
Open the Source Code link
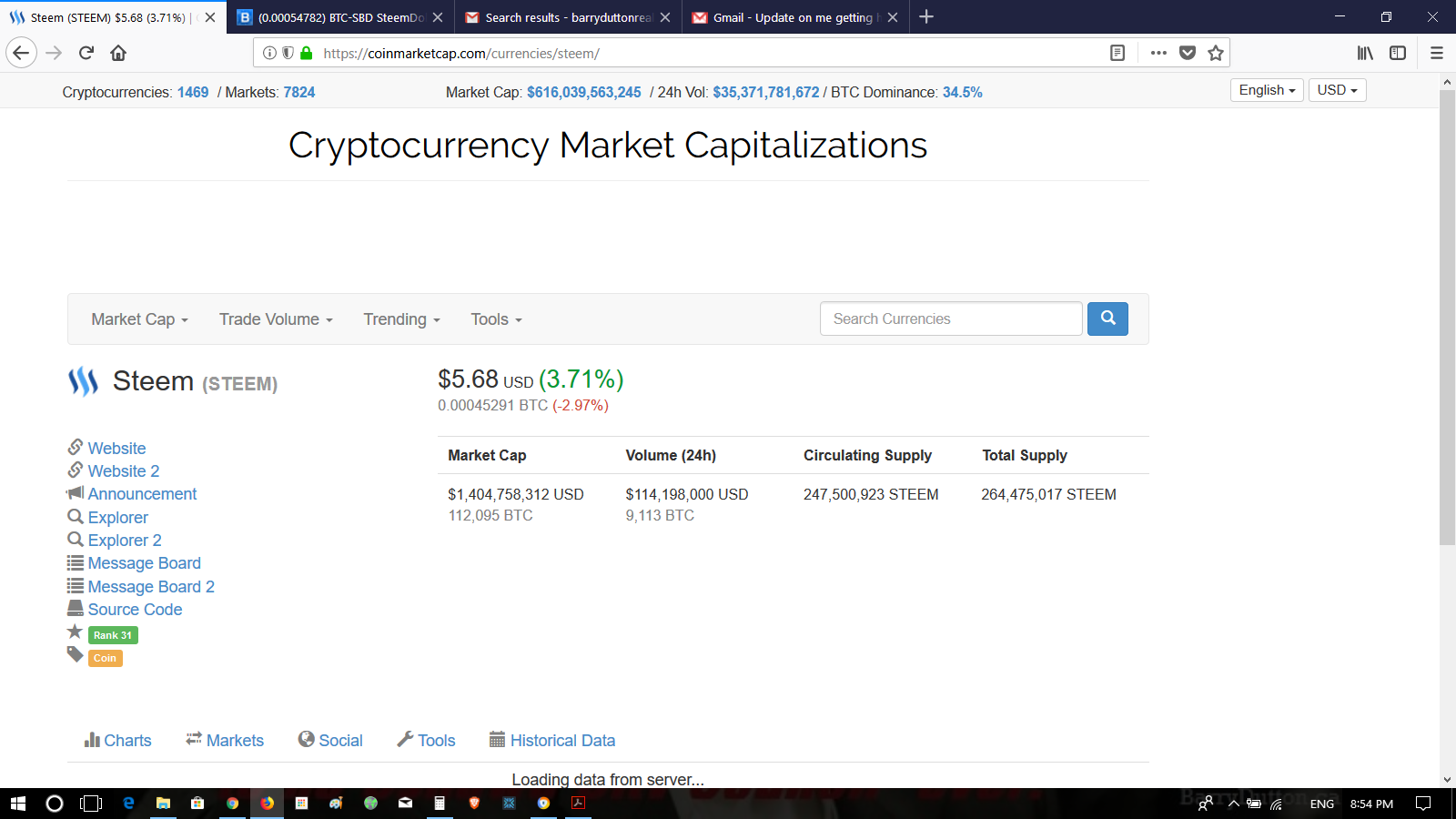pos(135,610)
